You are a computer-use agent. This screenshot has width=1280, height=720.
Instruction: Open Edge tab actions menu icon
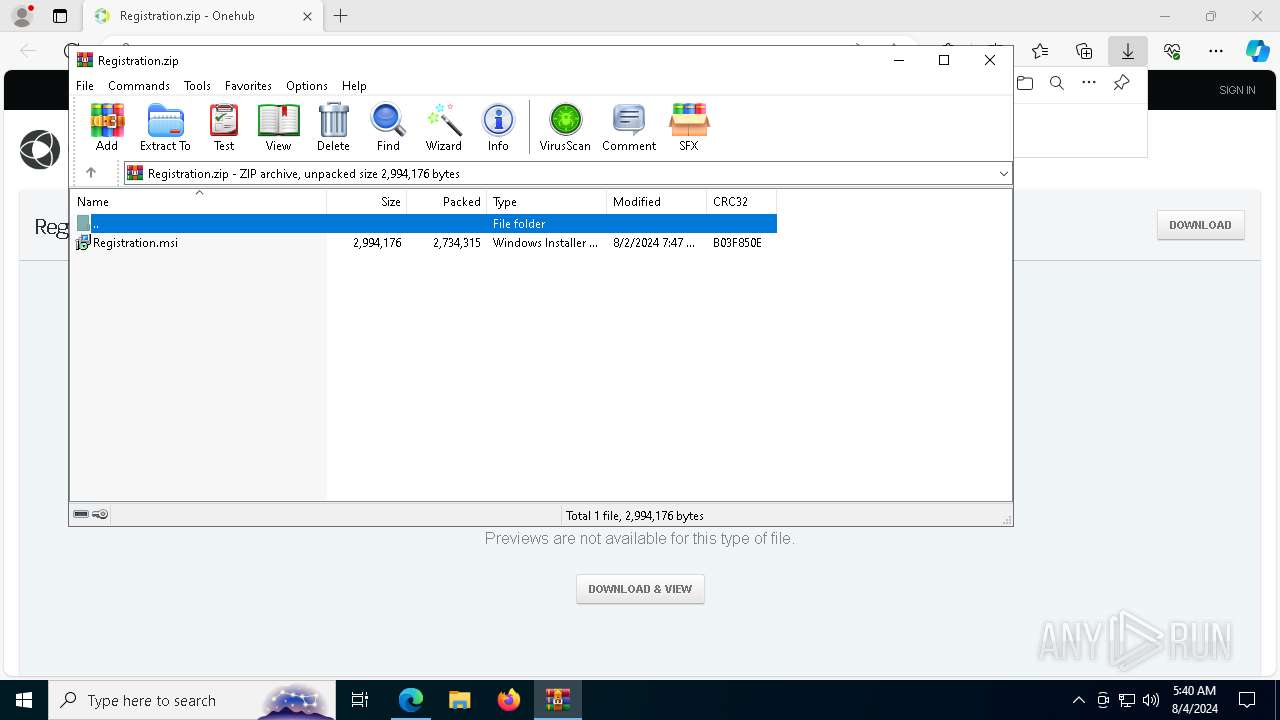60,16
